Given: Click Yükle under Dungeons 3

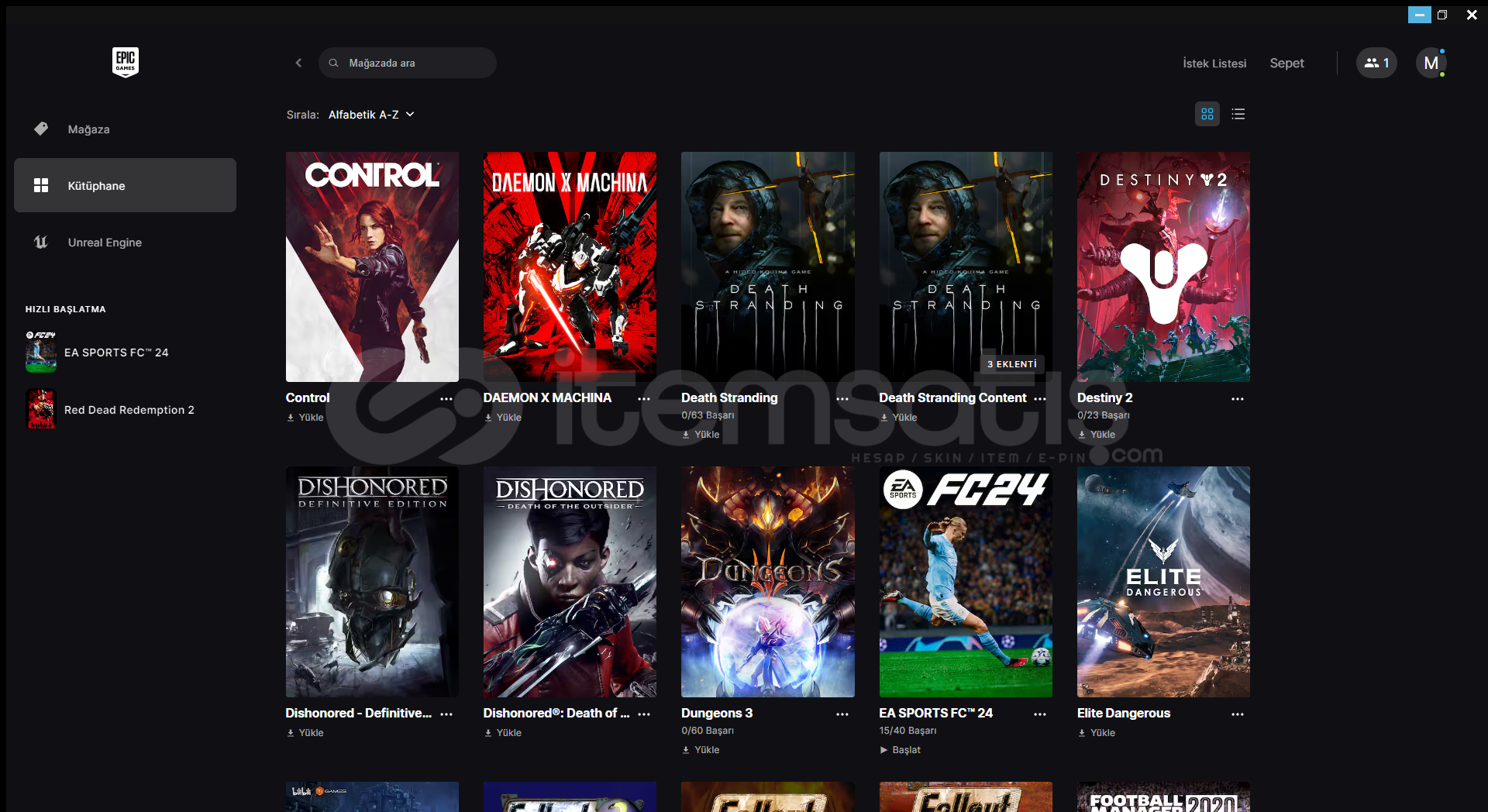Looking at the screenshot, I should click(x=701, y=750).
